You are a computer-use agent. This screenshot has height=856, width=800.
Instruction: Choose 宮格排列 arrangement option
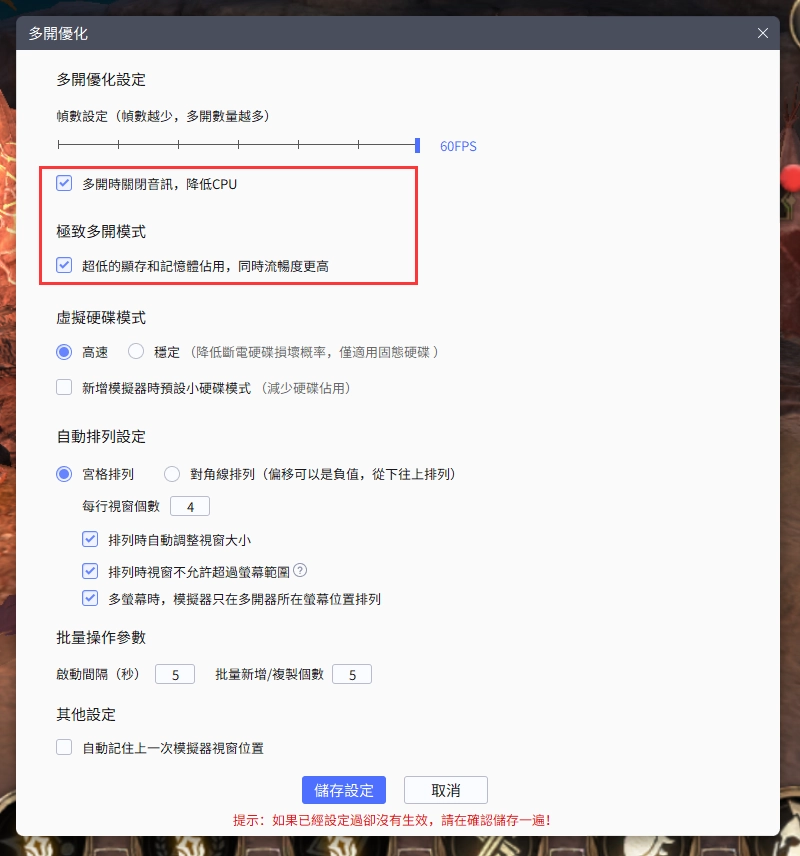(x=64, y=474)
